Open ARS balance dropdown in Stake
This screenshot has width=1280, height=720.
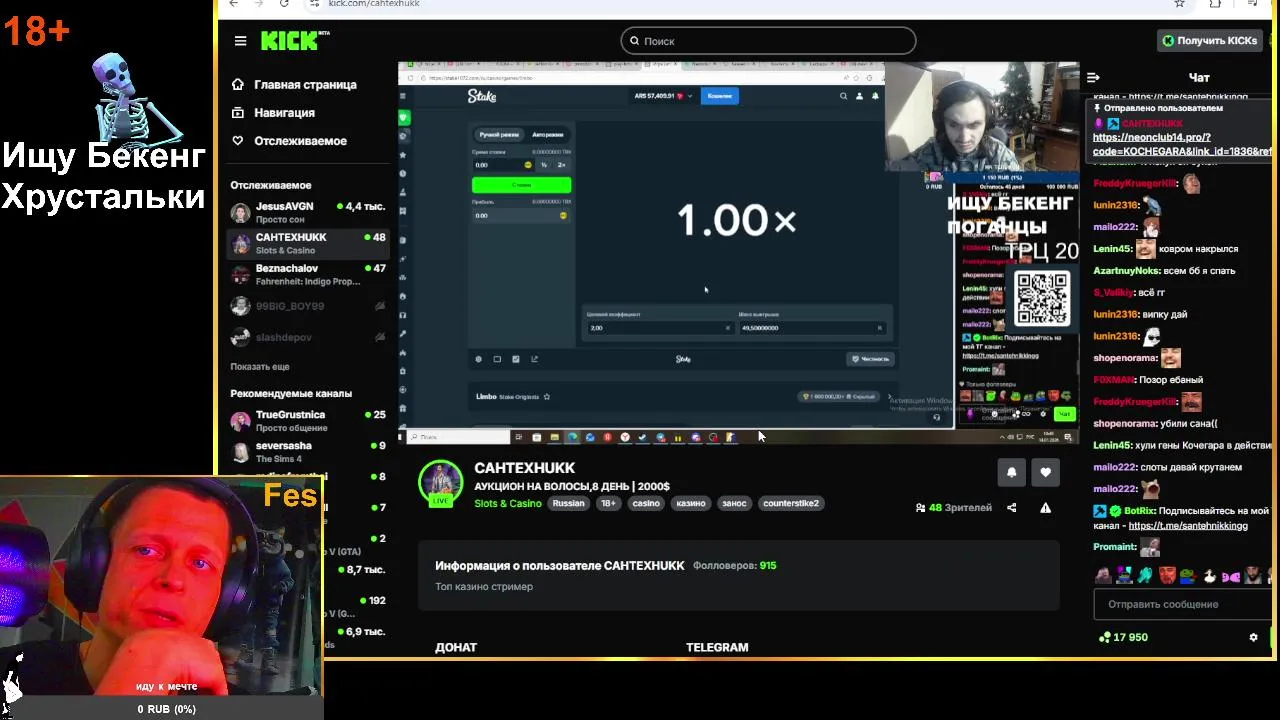(x=664, y=96)
